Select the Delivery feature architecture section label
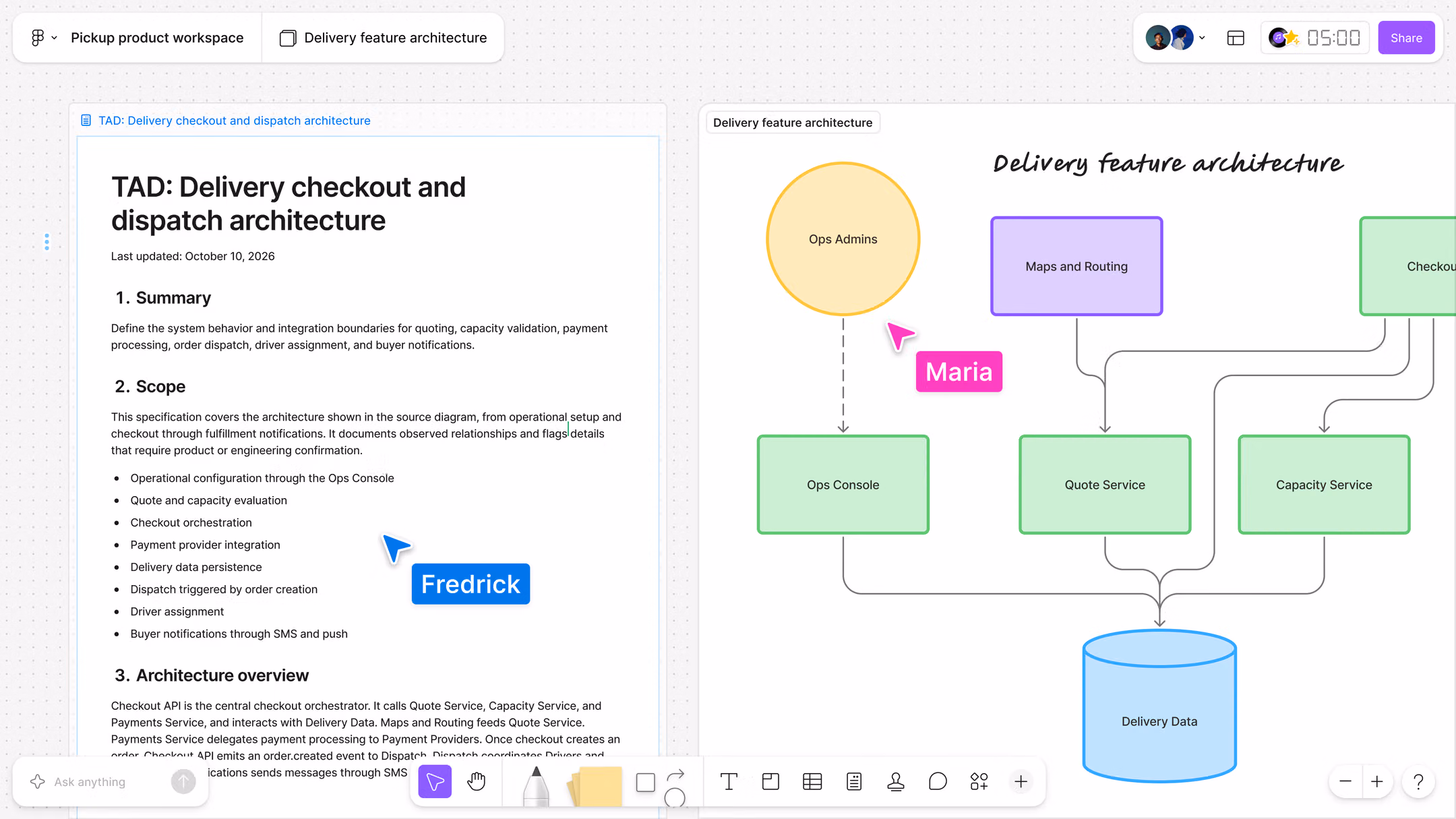 [x=793, y=123]
